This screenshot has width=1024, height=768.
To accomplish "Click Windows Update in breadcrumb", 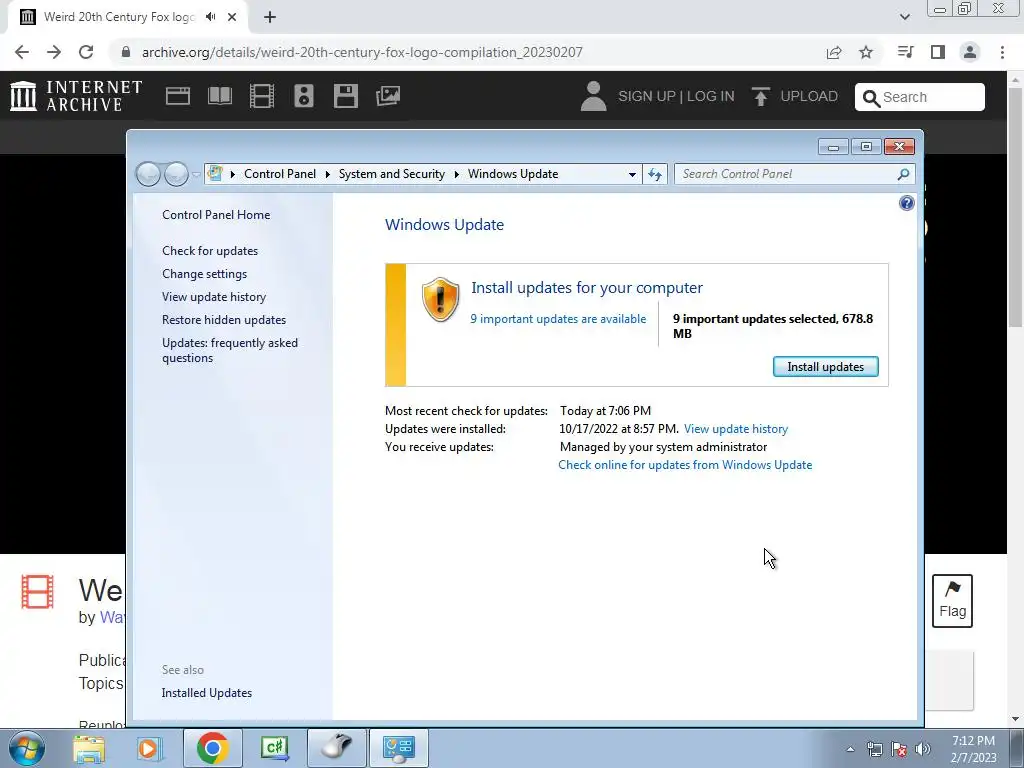I will click(x=513, y=174).
